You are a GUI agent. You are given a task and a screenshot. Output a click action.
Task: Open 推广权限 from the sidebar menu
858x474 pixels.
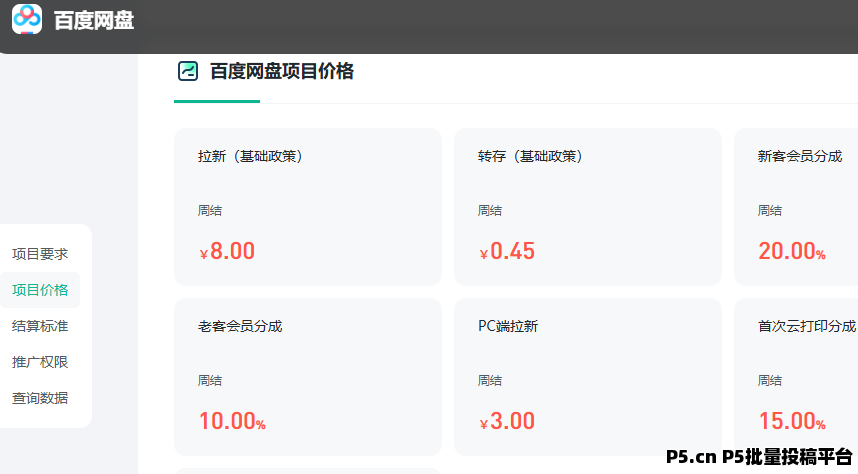40,362
